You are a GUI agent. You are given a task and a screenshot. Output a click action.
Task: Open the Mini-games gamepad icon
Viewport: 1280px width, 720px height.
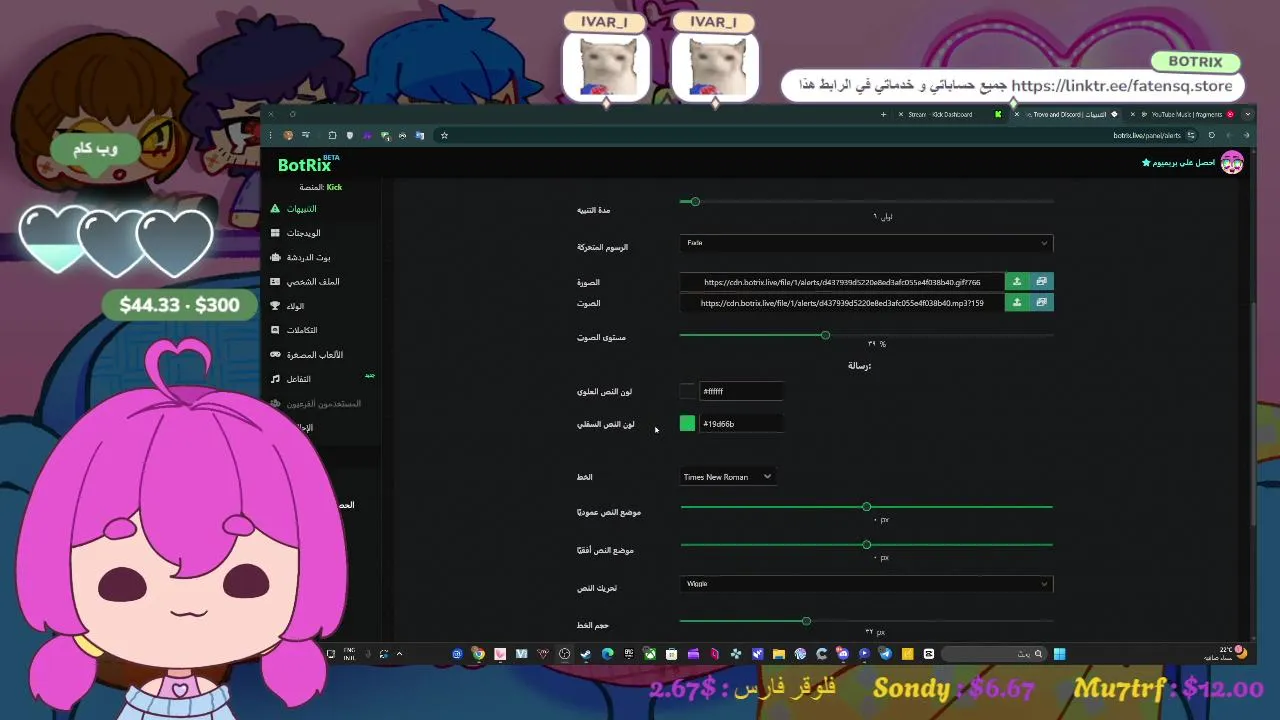coord(275,355)
